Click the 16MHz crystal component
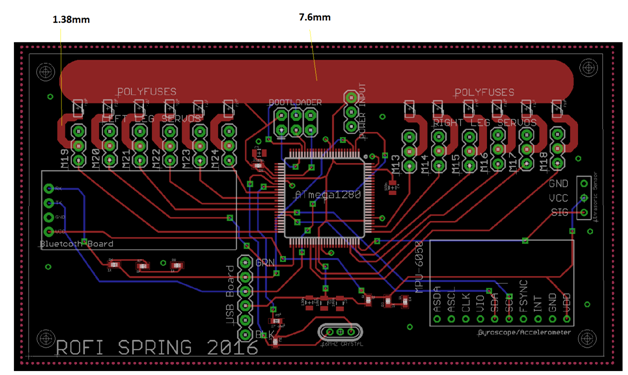 pos(340,332)
